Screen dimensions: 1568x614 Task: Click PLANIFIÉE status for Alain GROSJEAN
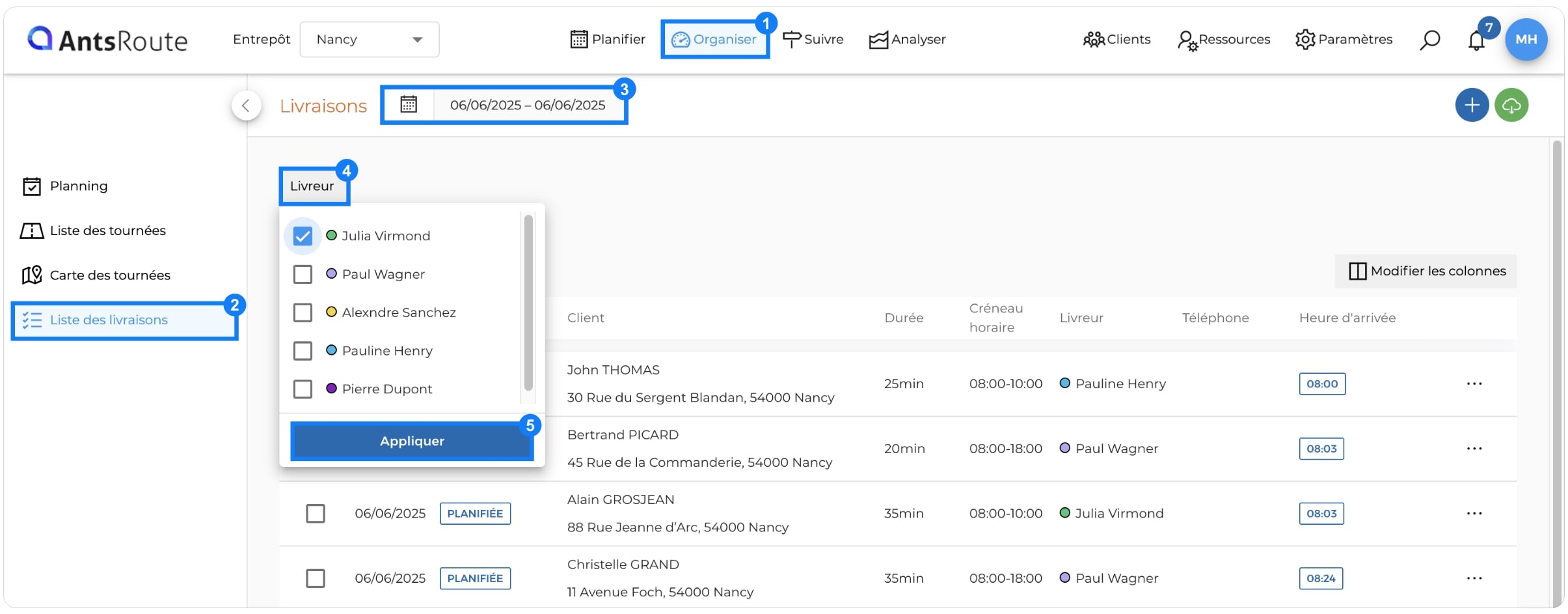click(475, 514)
